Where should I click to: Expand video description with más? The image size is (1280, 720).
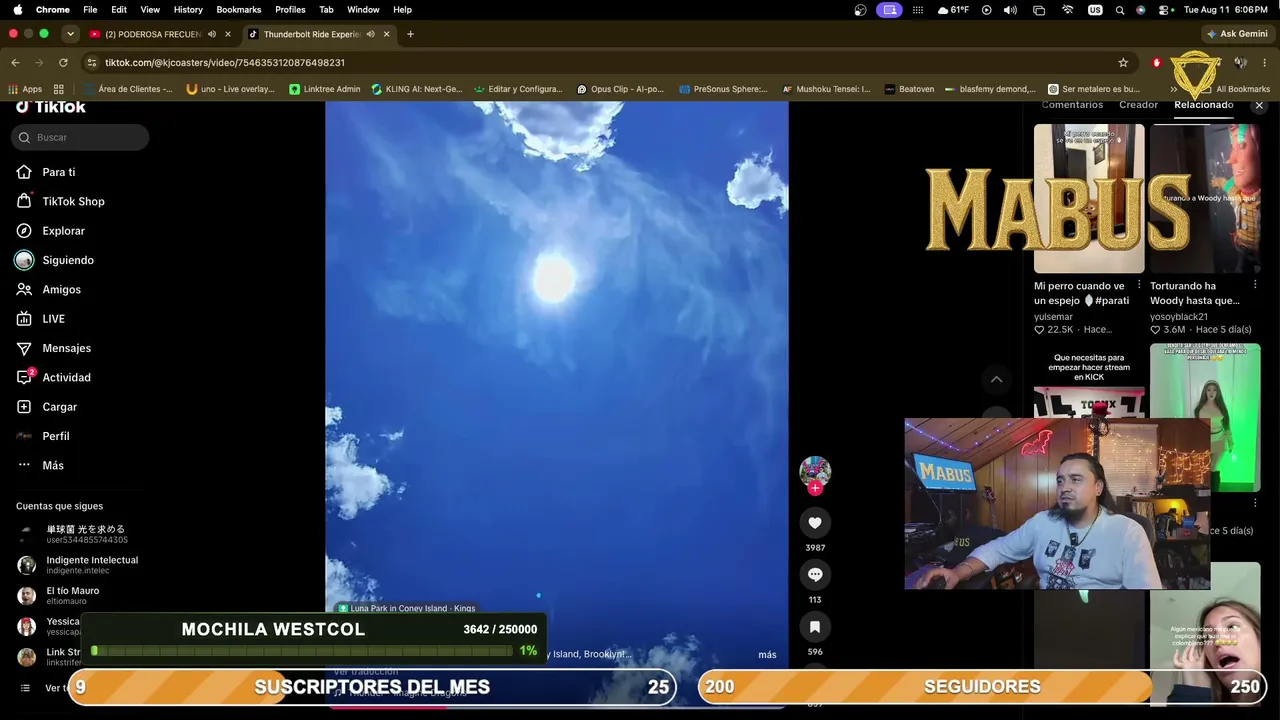[767, 655]
